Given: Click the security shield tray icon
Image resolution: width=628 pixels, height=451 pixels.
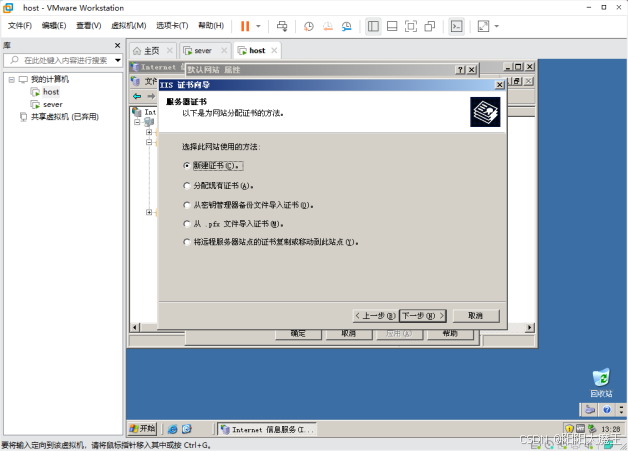Looking at the screenshot, I should 569,429.
